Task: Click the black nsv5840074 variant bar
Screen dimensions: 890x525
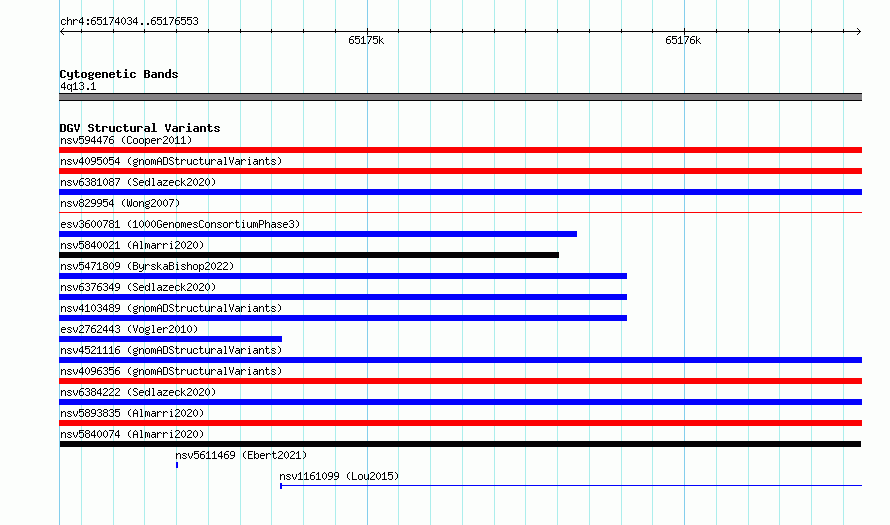Action: tap(460, 444)
